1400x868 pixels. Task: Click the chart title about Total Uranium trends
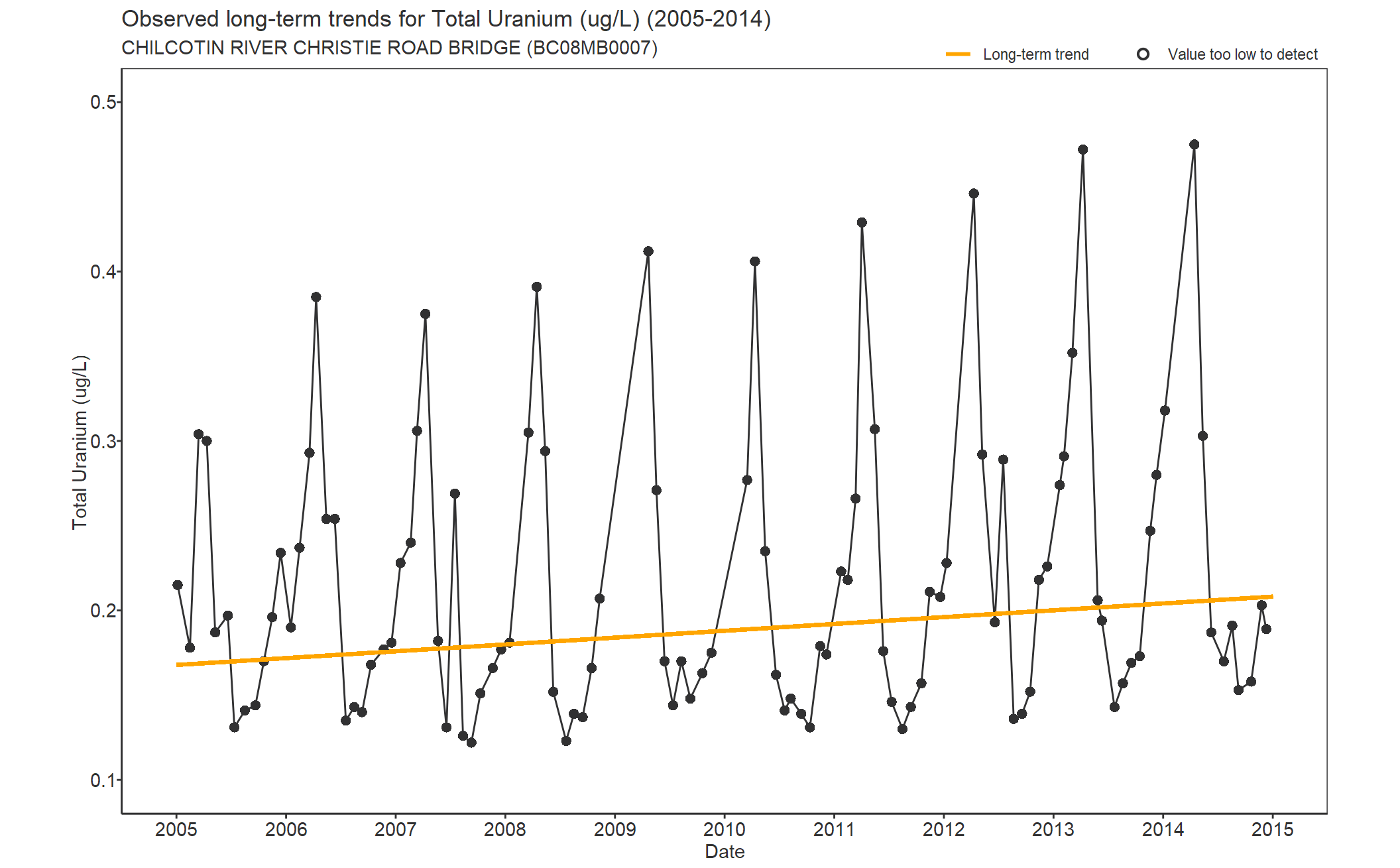[x=446, y=19]
